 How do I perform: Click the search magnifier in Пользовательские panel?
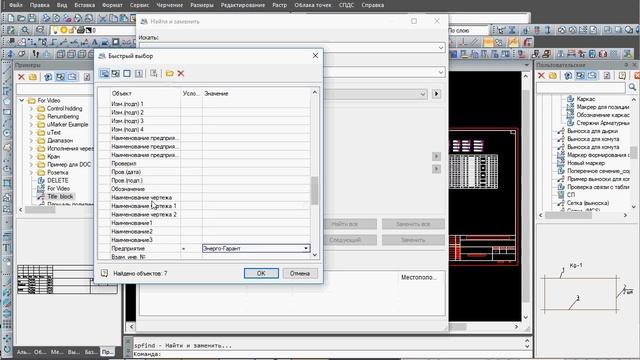click(x=632, y=87)
